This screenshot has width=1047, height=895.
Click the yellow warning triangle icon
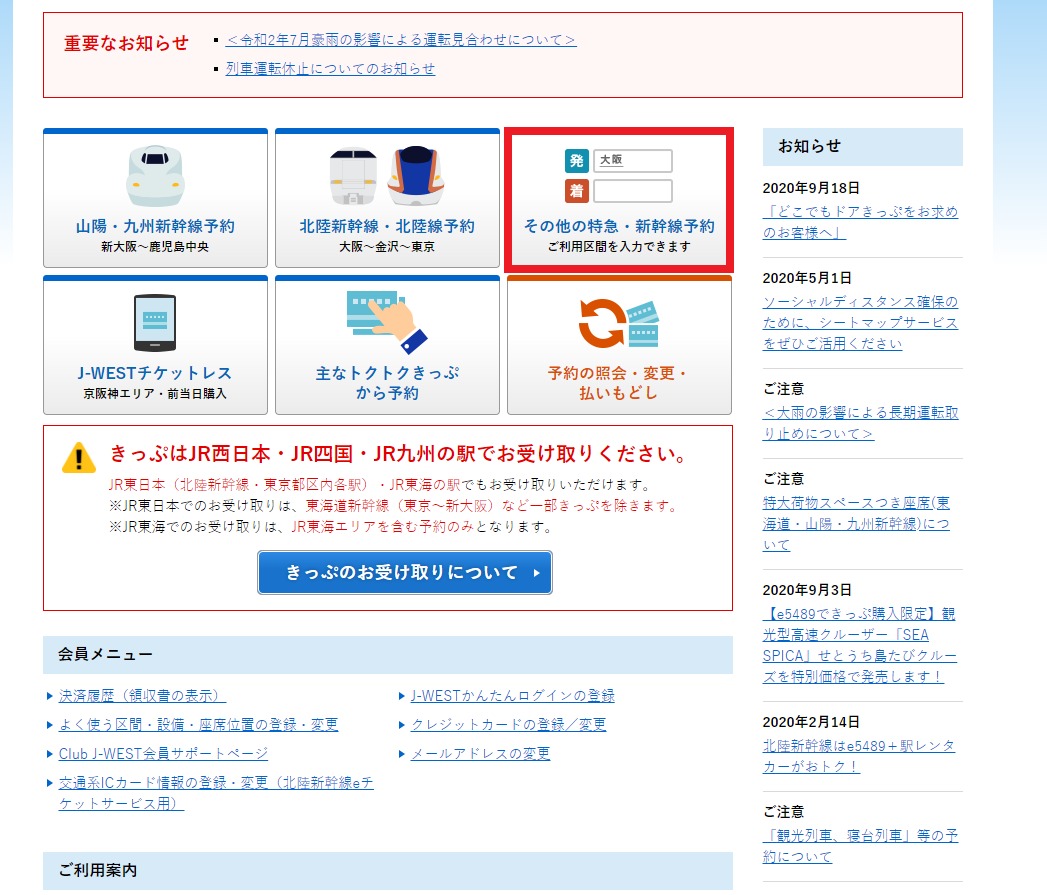pyautogui.click(x=79, y=458)
